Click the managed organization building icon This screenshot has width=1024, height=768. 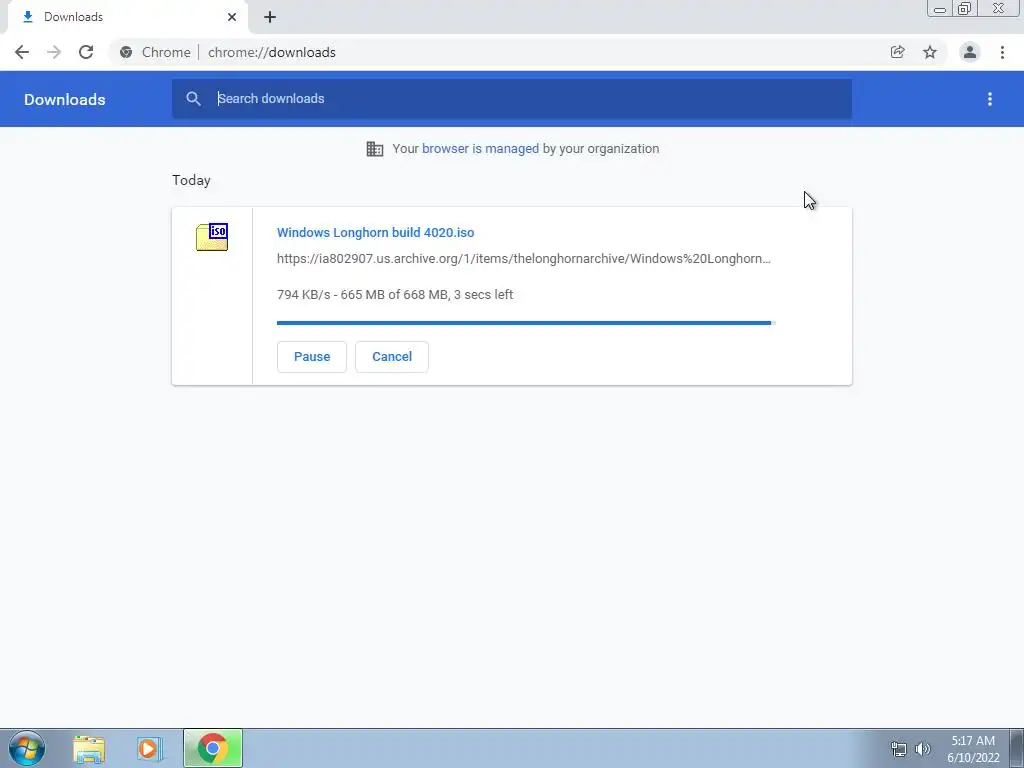point(375,149)
